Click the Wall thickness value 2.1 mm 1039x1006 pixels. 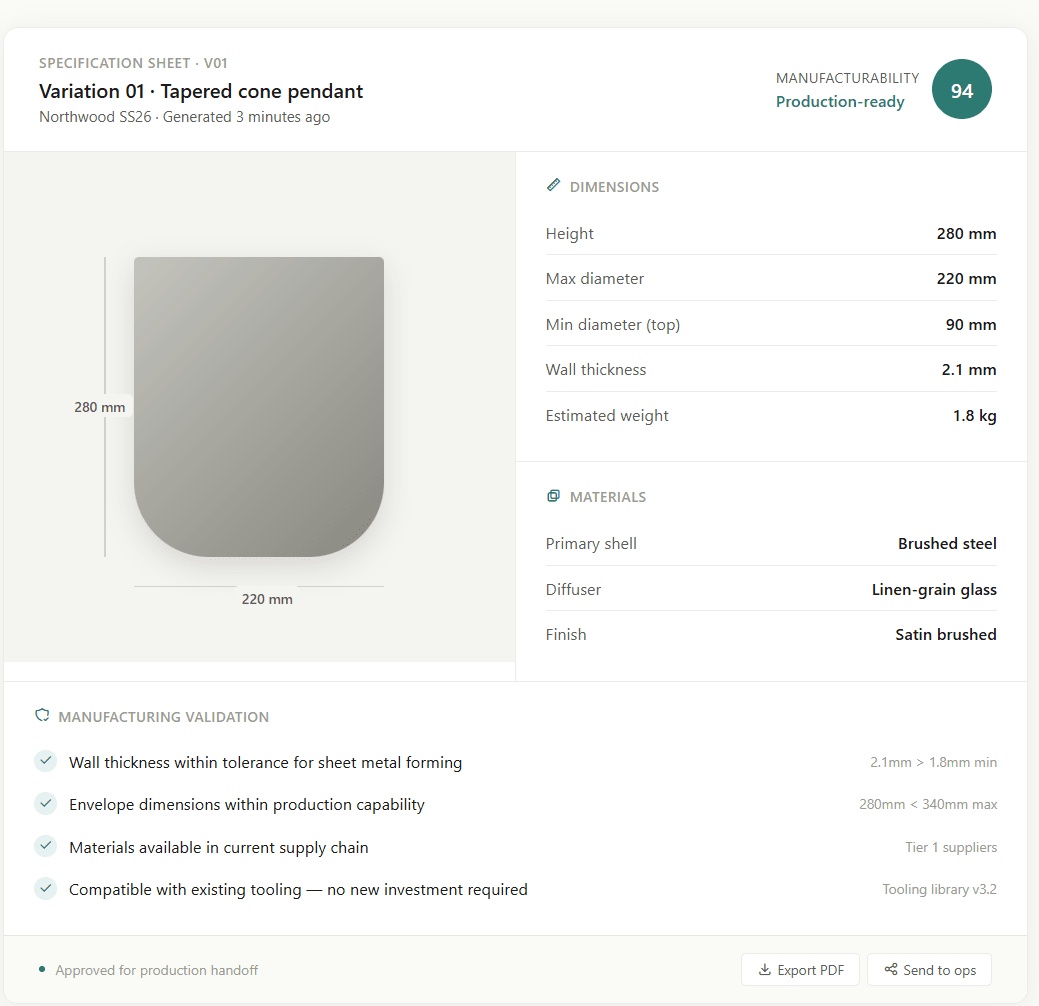pos(969,369)
